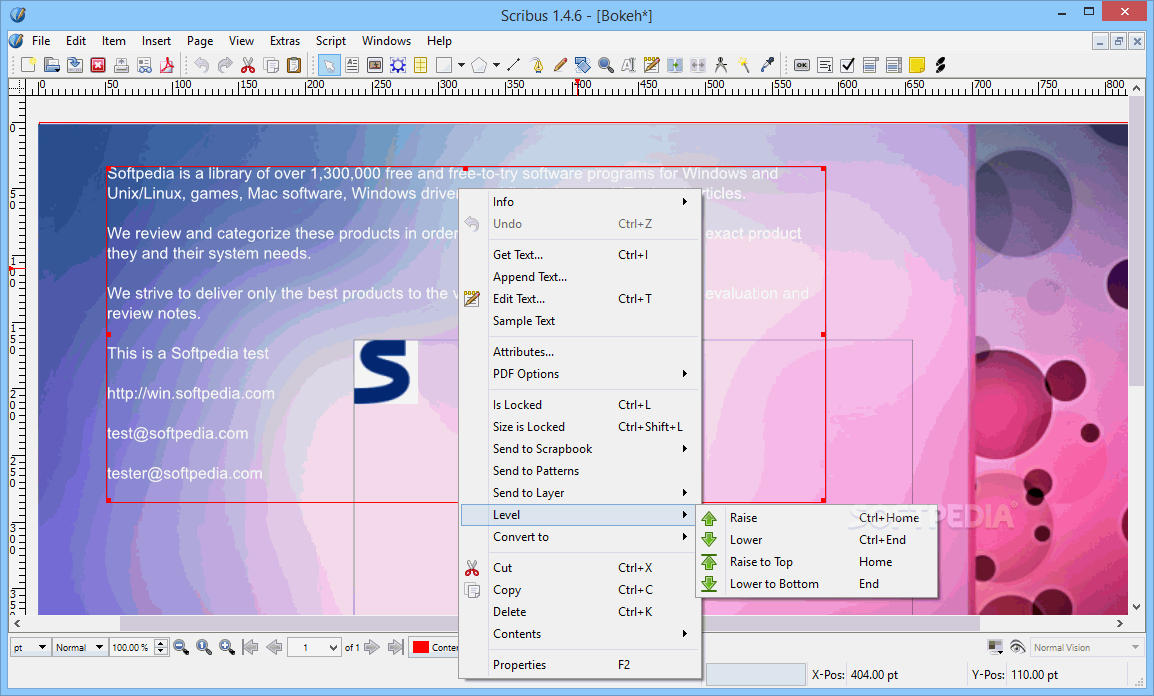Select the Insert Table tool
Screen dimensions: 1154x696
pos(420,65)
